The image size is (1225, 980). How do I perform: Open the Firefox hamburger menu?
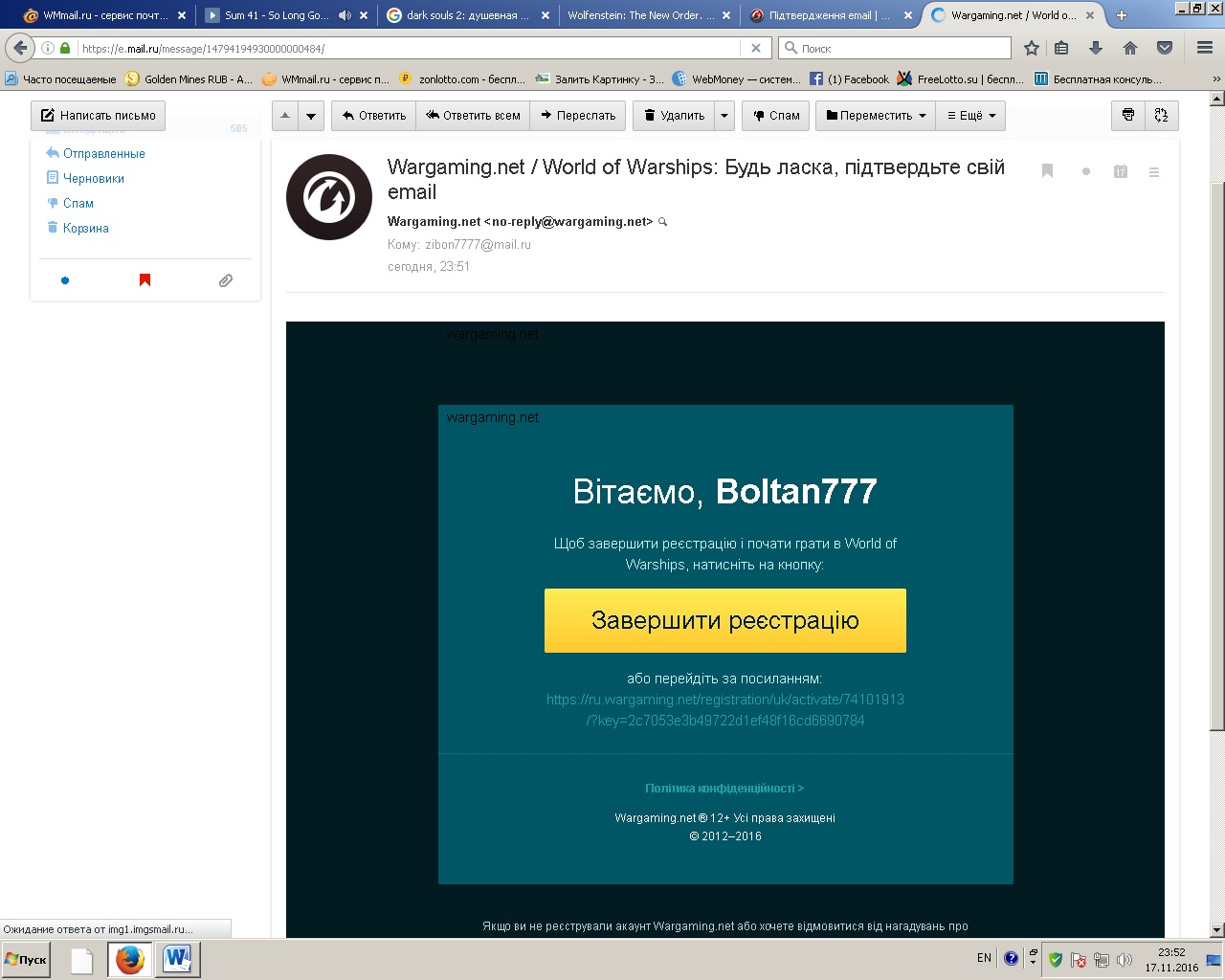click(1205, 48)
